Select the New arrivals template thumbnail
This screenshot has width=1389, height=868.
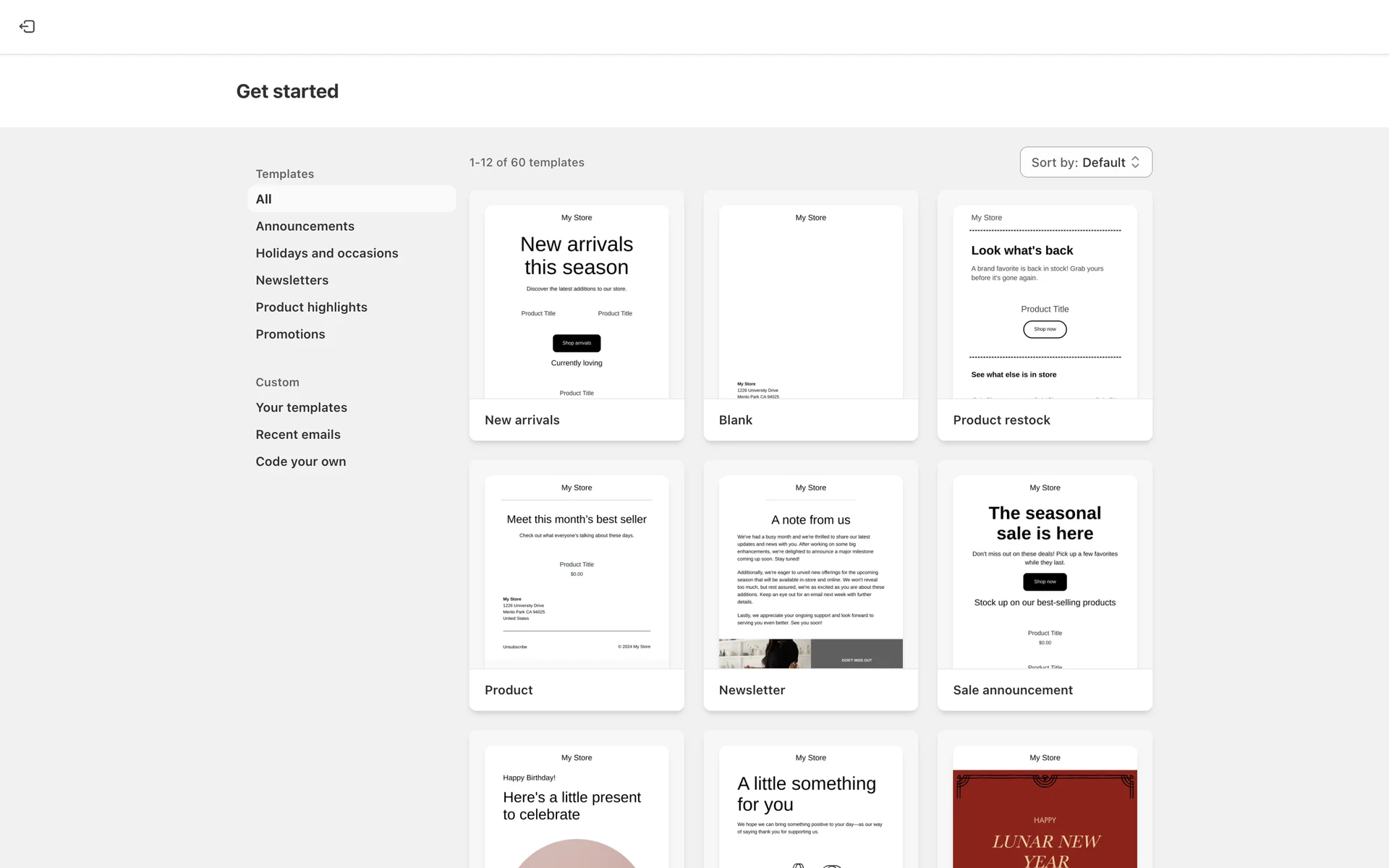[x=576, y=304]
